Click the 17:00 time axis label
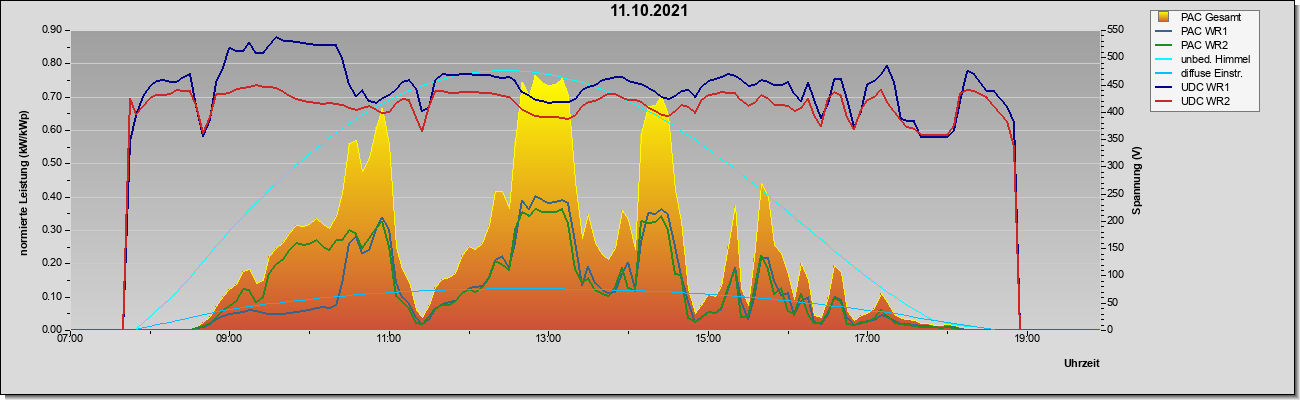The image size is (1300, 400). [x=867, y=339]
